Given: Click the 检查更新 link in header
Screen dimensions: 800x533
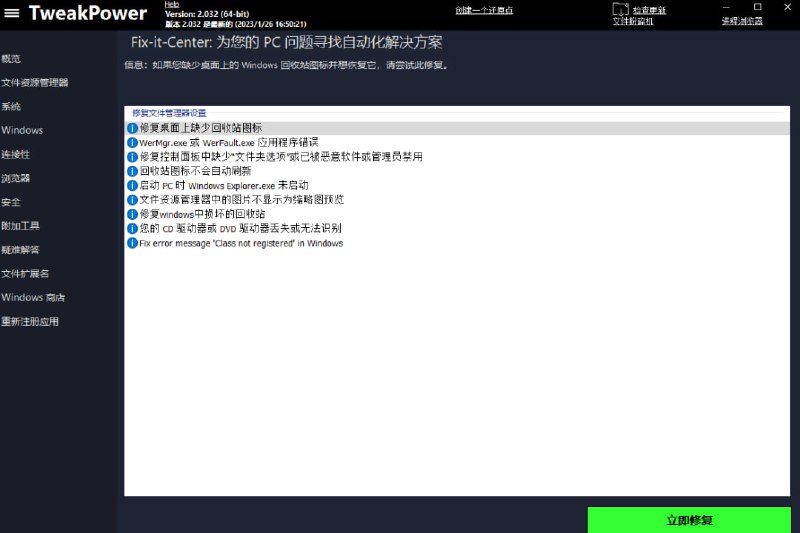Looking at the screenshot, I should pyautogui.click(x=649, y=10).
